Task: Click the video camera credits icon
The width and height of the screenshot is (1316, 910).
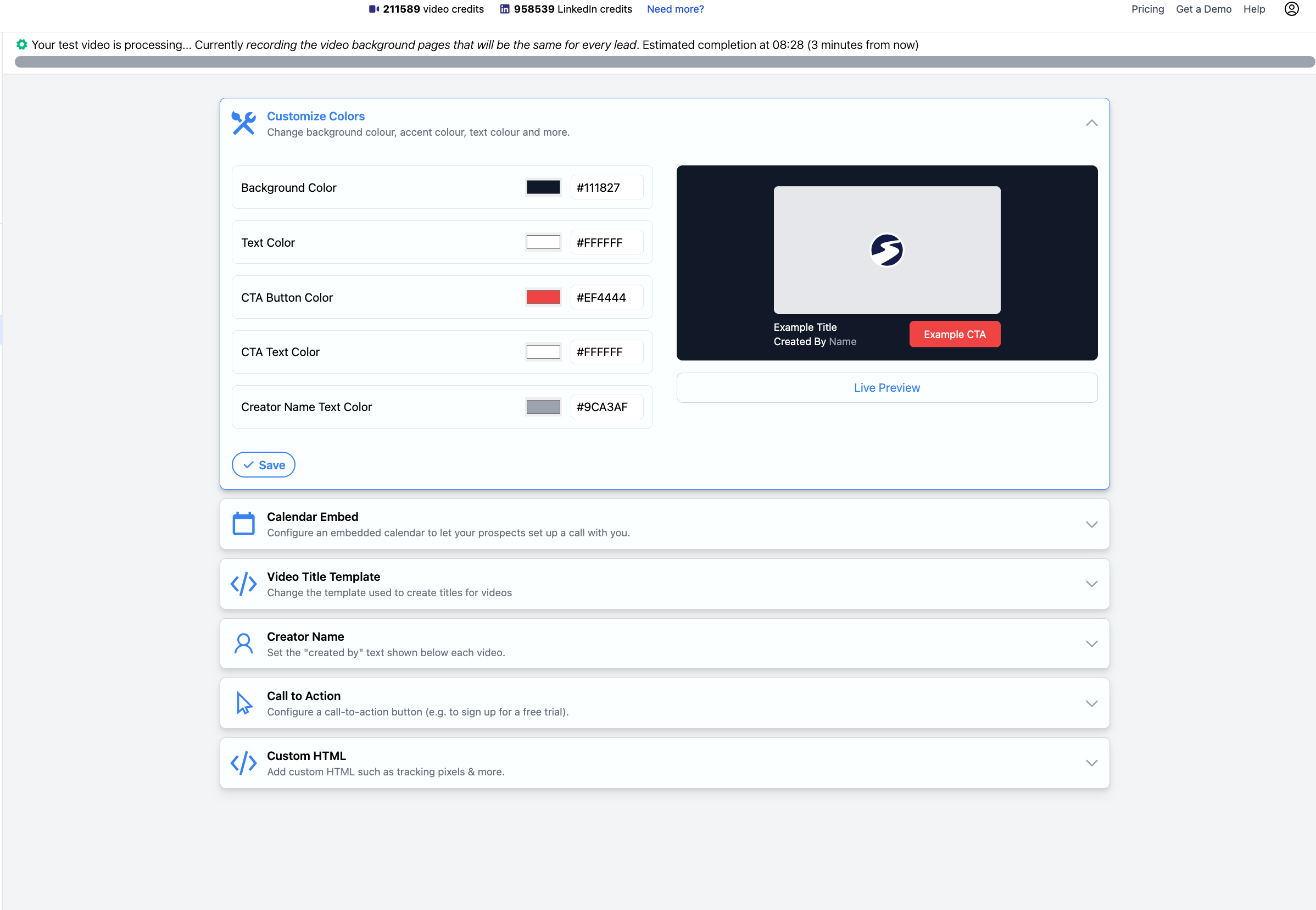Action: click(x=374, y=9)
